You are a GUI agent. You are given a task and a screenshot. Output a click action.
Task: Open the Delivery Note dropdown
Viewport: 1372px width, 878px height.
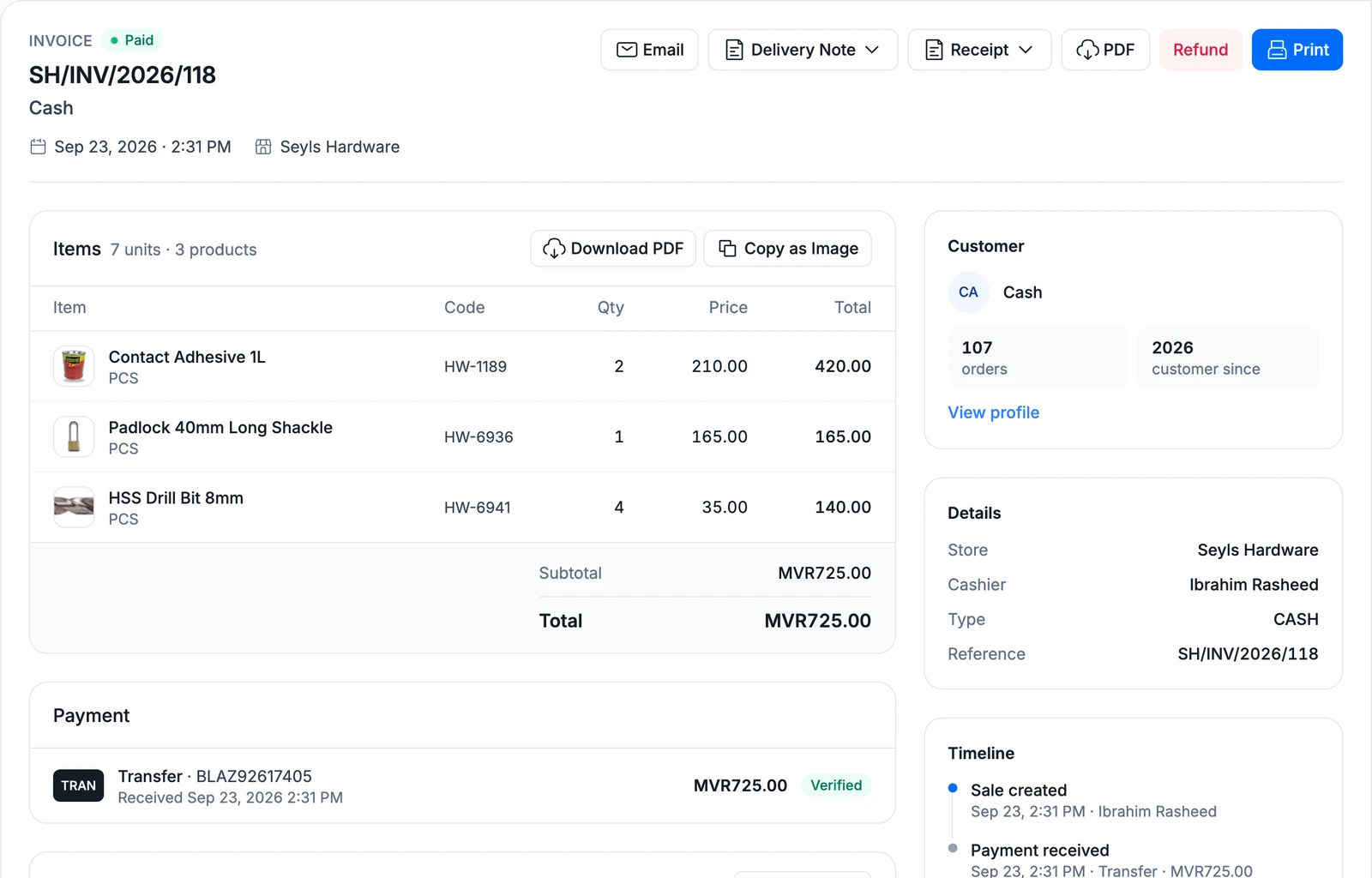point(803,50)
